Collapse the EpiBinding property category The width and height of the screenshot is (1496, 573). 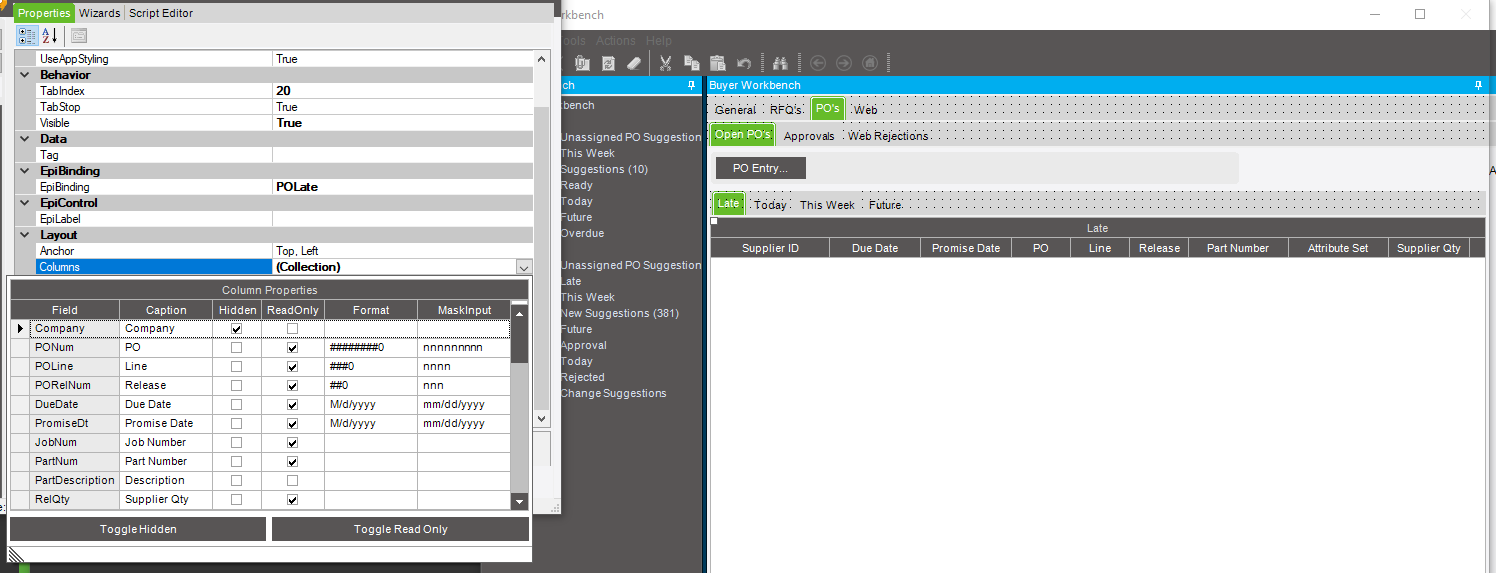25,171
